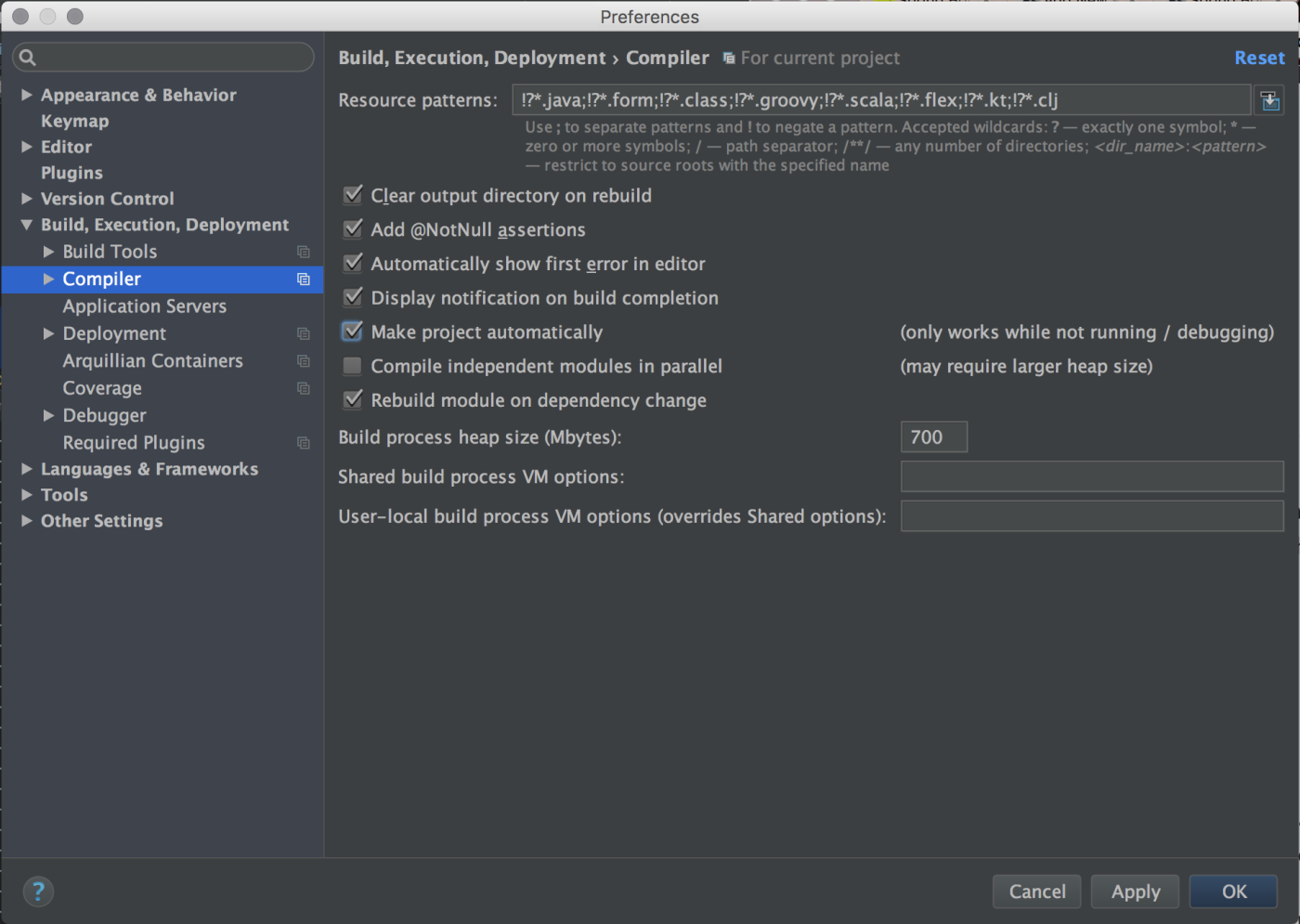
Task: Click the Build process heap size field
Action: pyautogui.click(x=933, y=437)
